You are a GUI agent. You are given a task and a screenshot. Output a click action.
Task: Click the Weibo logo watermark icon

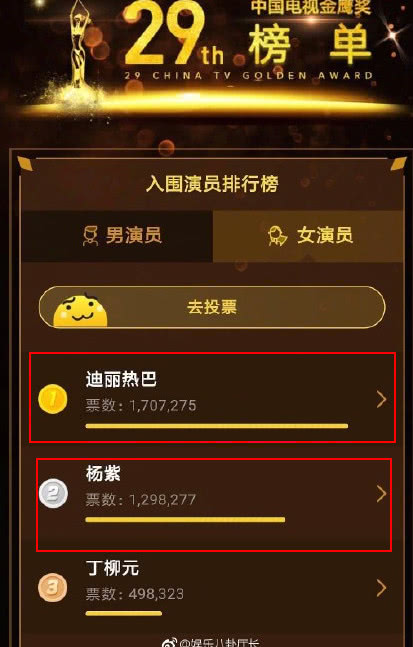(x=169, y=643)
